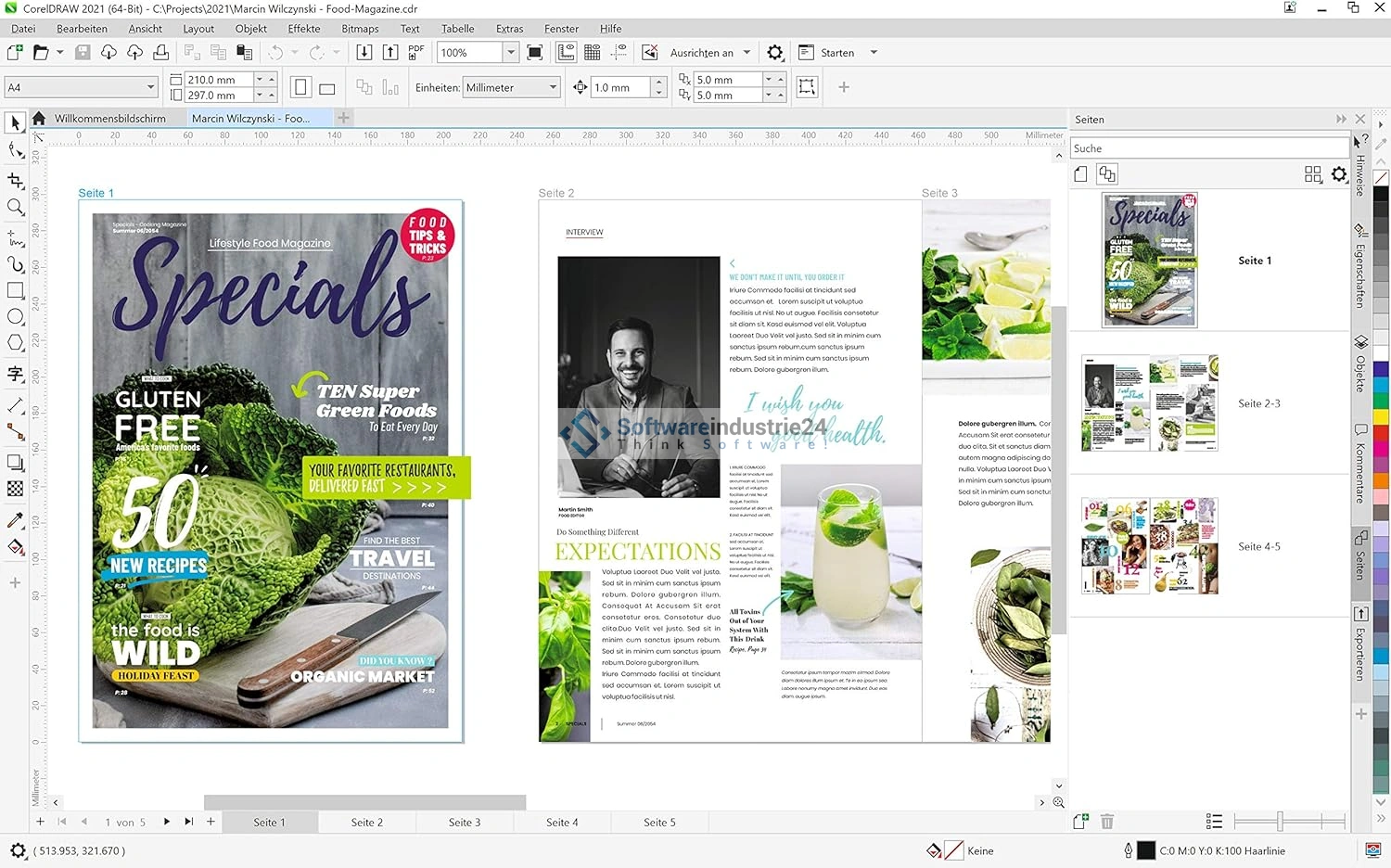This screenshot has height=868, width=1391.
Task: Choose the Ellipse tool
Action: point(16,317)
